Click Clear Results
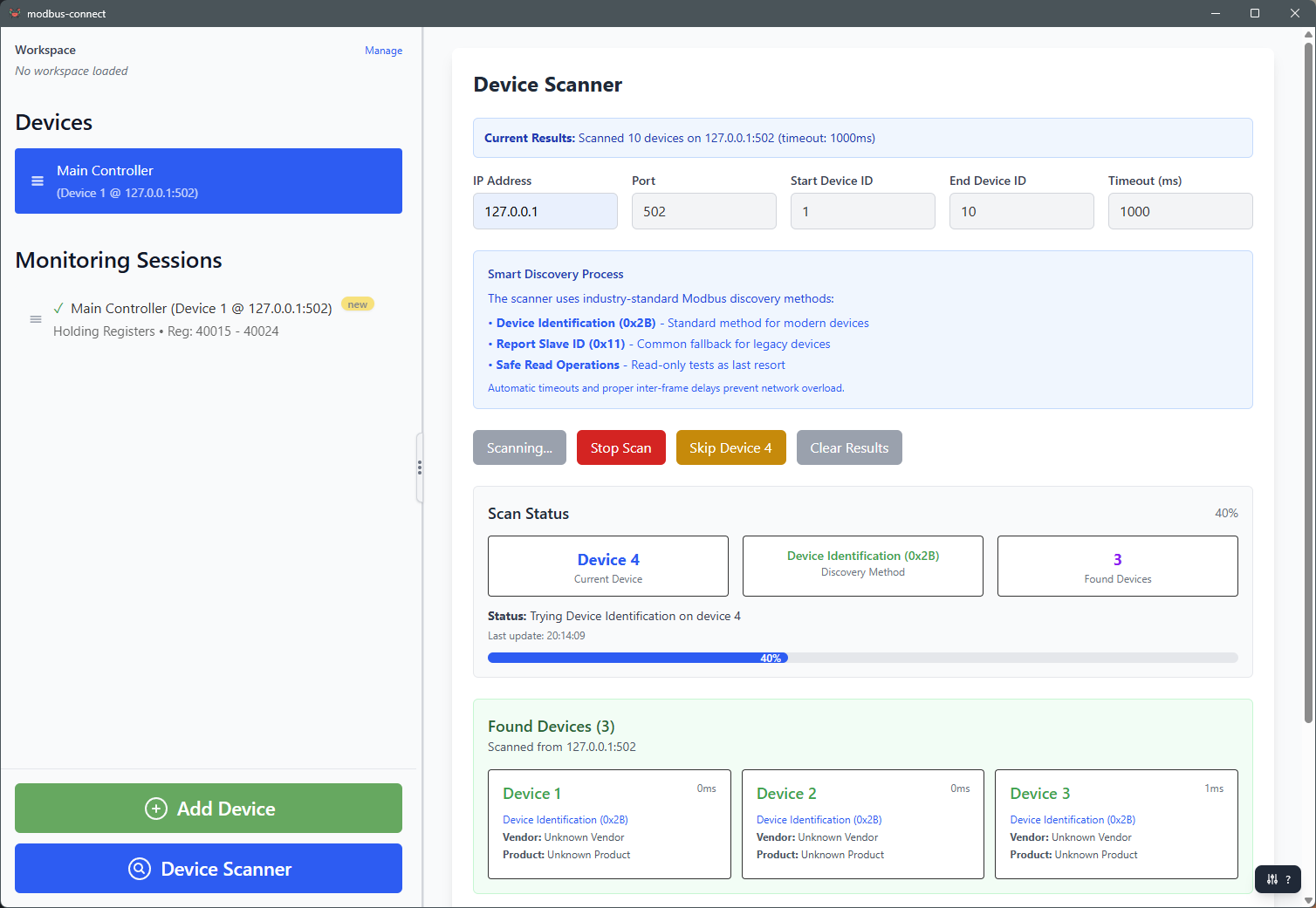Screen dimensions: 1316x908 pyautogui.click(x=849, y=447)
